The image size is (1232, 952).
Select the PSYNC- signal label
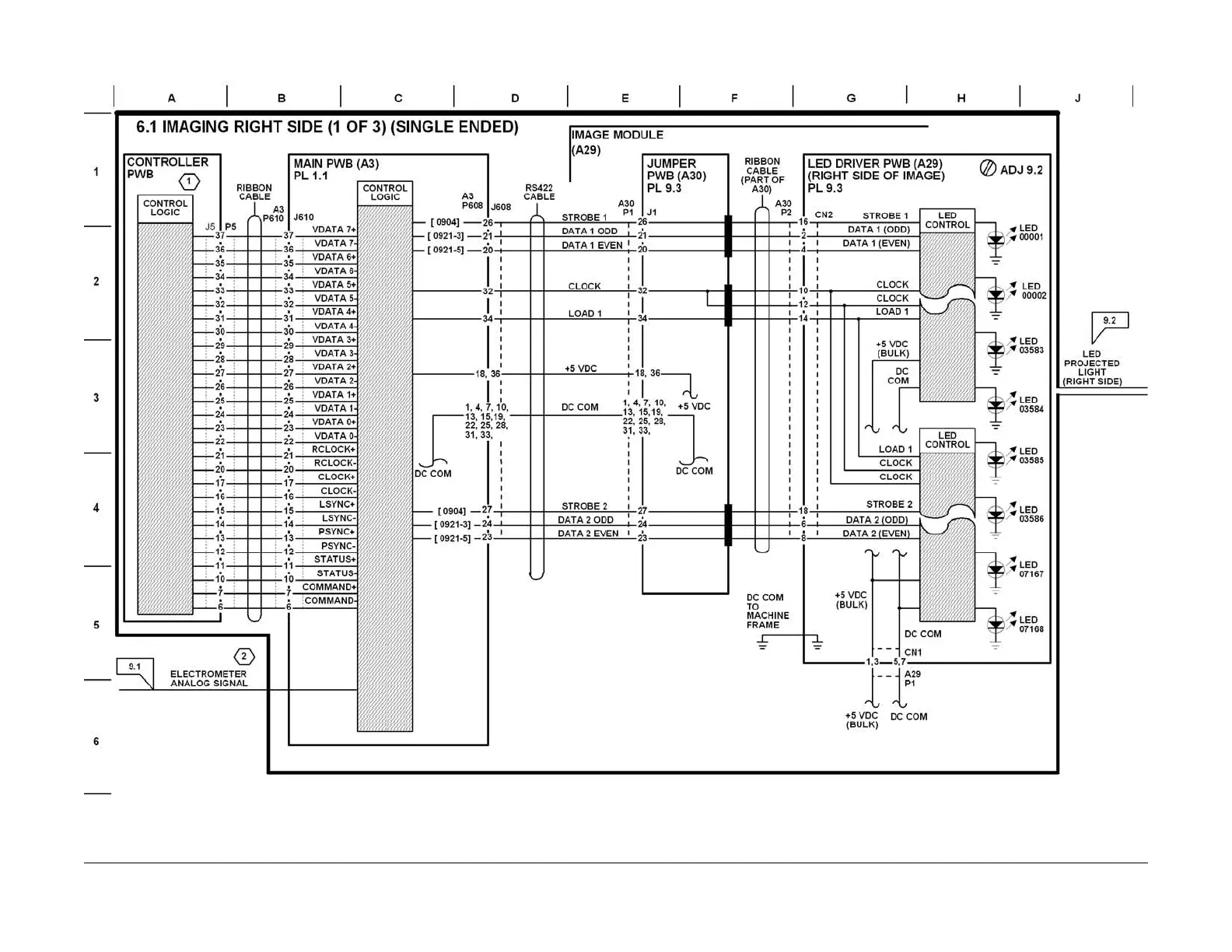pyautogui.click(x=338, y=546)
